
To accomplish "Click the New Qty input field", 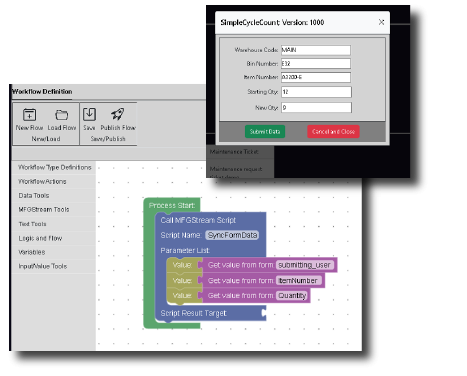I will point(316,108).
